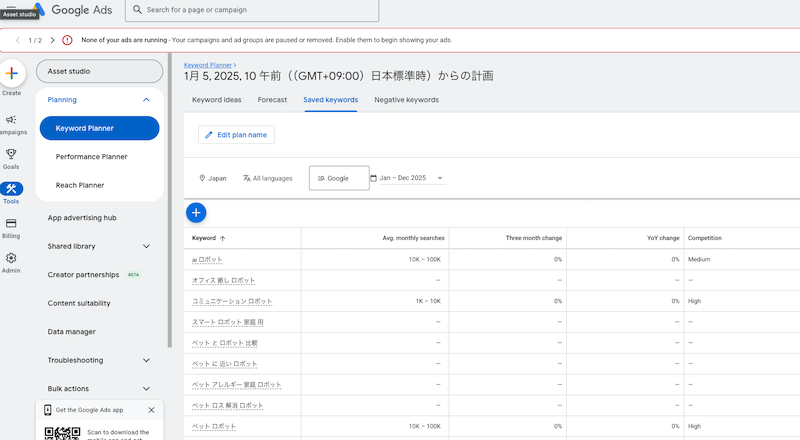This screenshot has width=800, height=440.
Task: Open Creator partnerships
Action: pos(83,275)
